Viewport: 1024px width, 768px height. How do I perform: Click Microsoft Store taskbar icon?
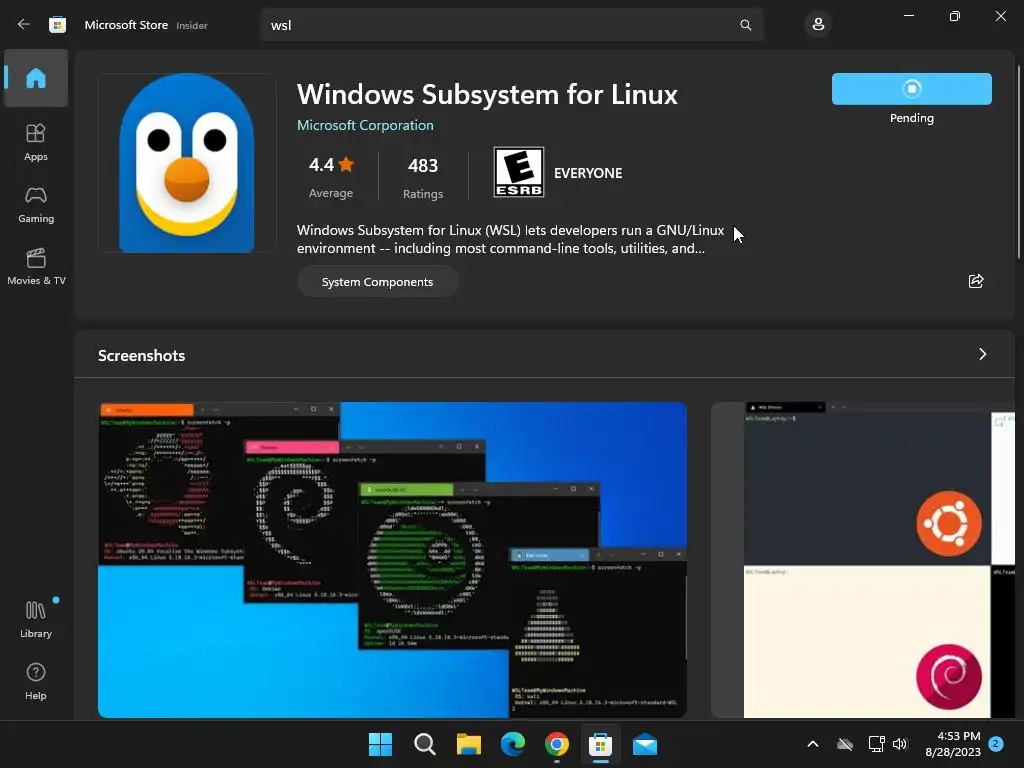(x=600, y=744)
